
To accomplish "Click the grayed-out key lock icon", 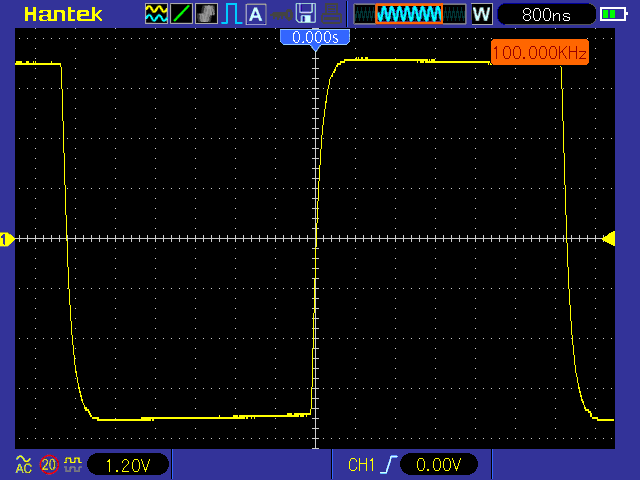I will tap(281, 15).
